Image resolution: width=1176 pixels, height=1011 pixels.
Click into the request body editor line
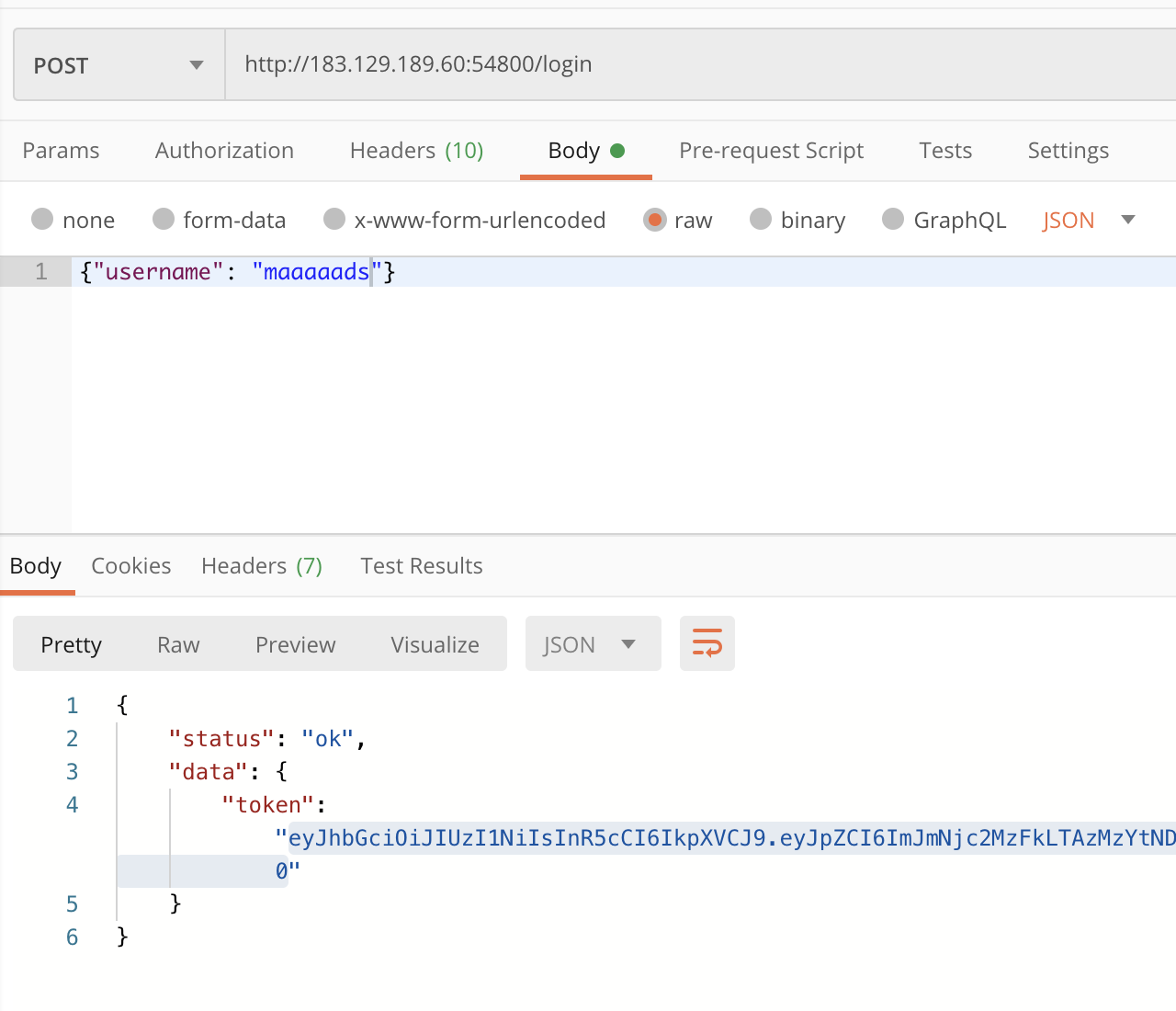point(624,272)
